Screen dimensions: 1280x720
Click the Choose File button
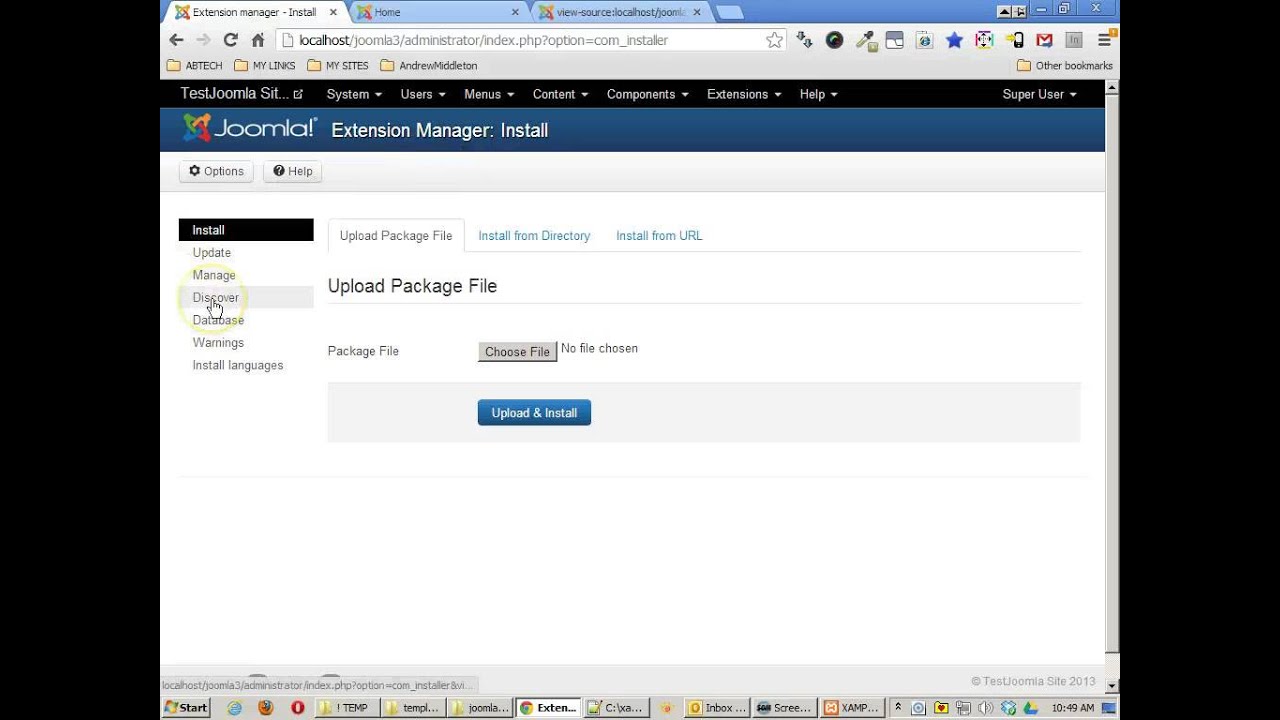(517, 352)
